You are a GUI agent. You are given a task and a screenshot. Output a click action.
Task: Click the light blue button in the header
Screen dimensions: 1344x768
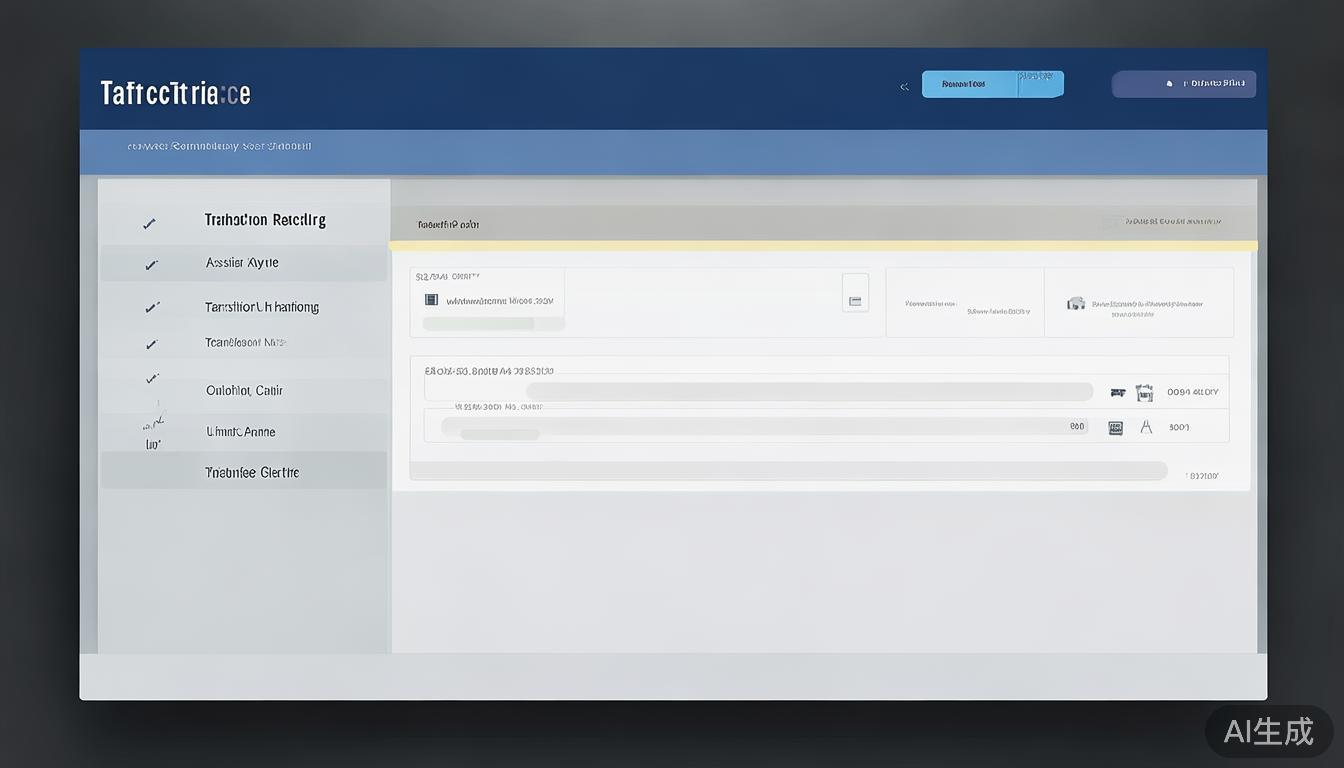pyautogui.click(x=968, y=84)
